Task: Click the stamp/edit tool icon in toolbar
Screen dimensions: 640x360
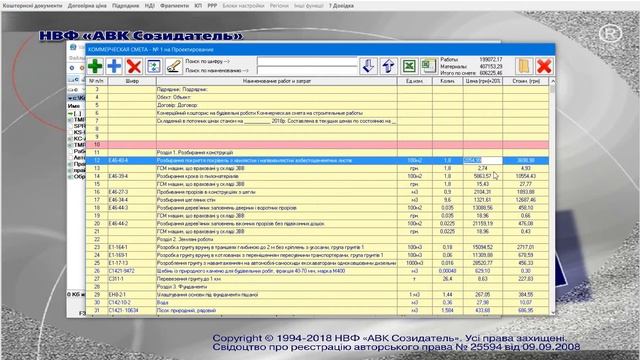Action: pos(173,66)
